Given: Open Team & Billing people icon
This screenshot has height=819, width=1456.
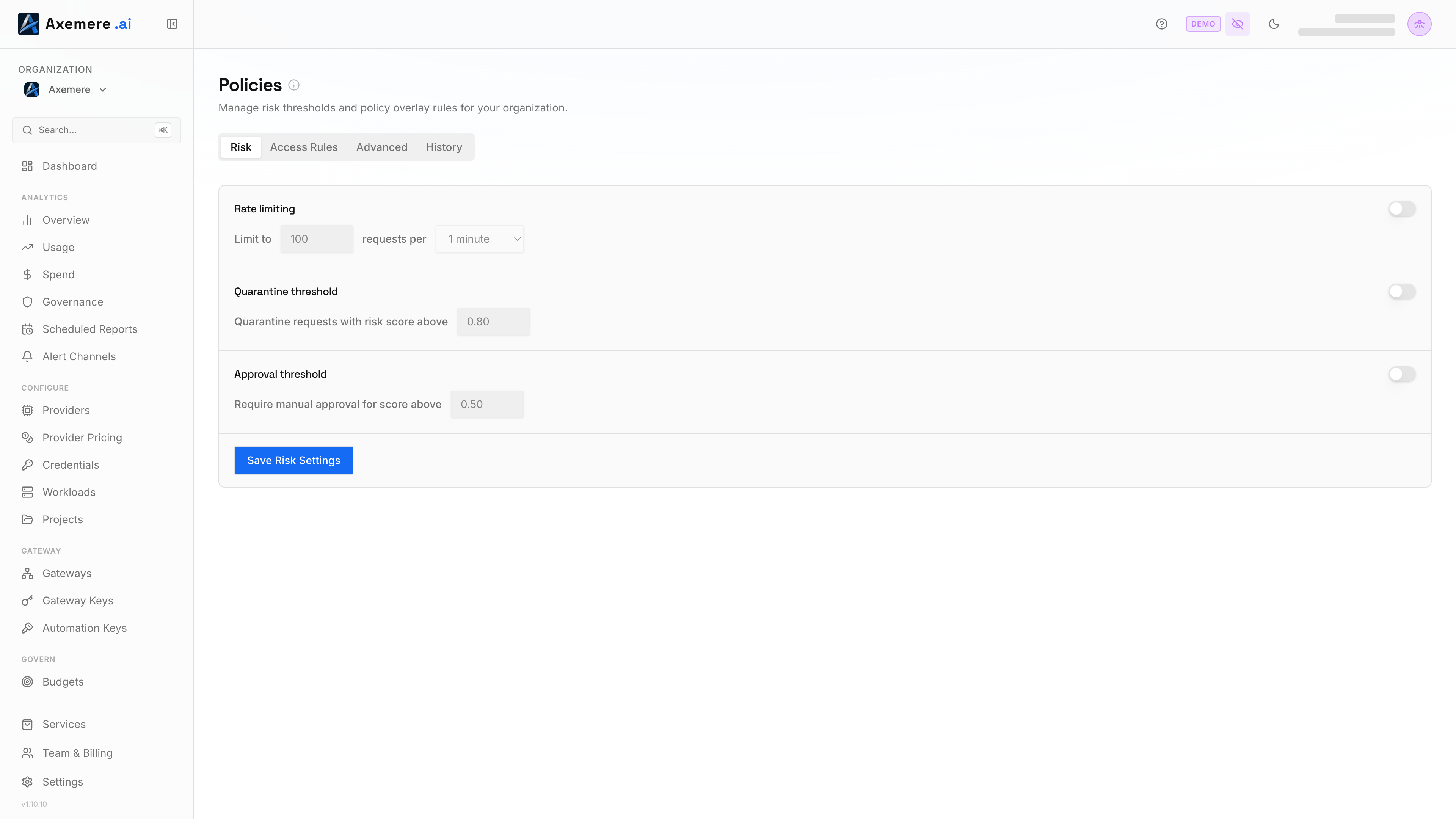Looking at the screenshot, I should tap(27, 753).
